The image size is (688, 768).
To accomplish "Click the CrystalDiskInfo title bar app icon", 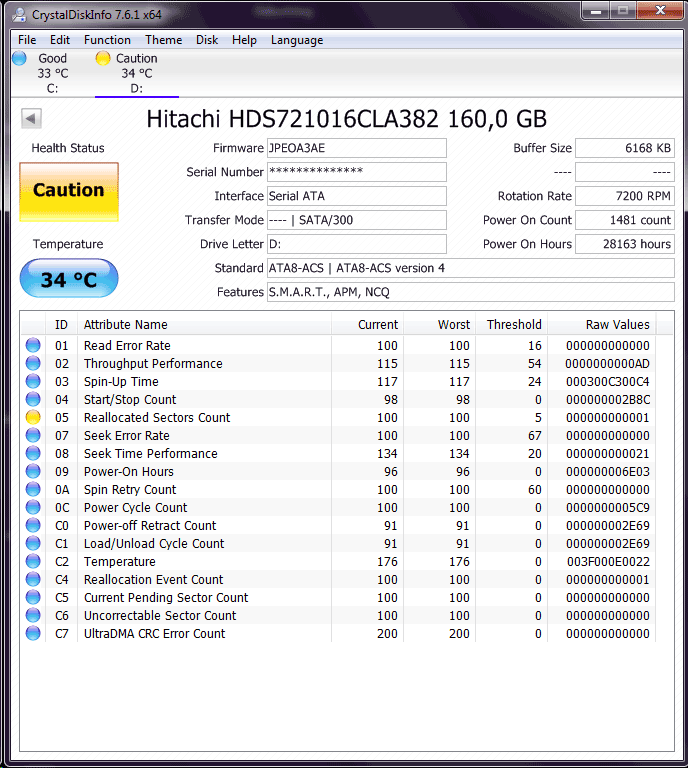I will coord(20,14).
